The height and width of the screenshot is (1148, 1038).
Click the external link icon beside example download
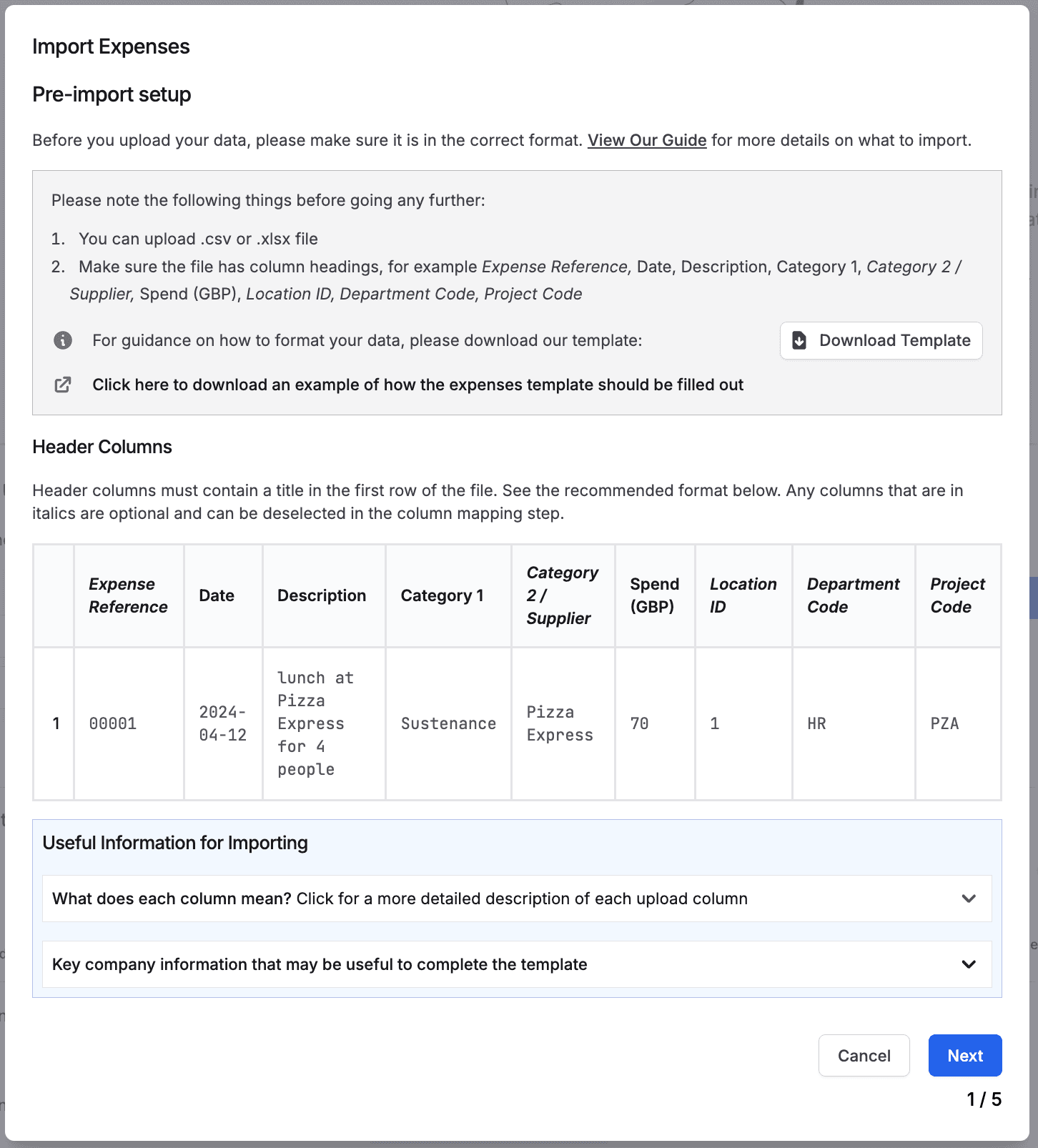[x=63, y=385]
